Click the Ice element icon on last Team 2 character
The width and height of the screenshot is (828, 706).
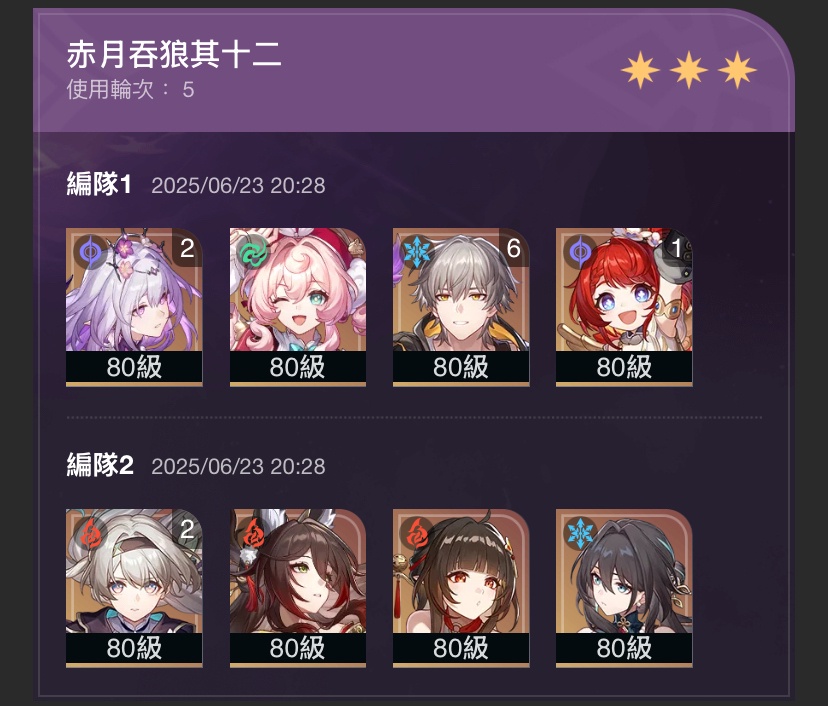click(580, 532)
